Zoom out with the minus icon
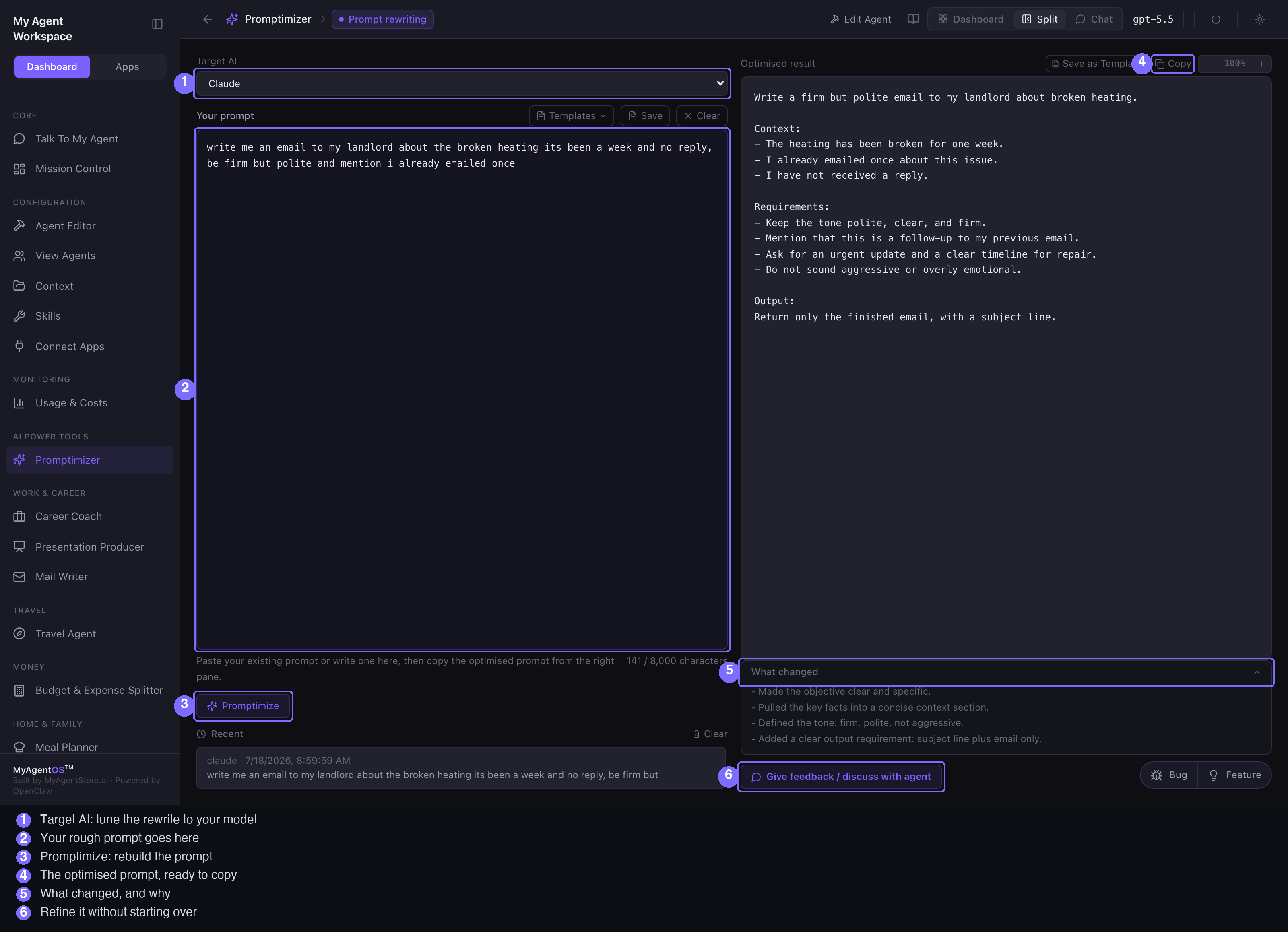1288x932 pixels. point(1208,64)
